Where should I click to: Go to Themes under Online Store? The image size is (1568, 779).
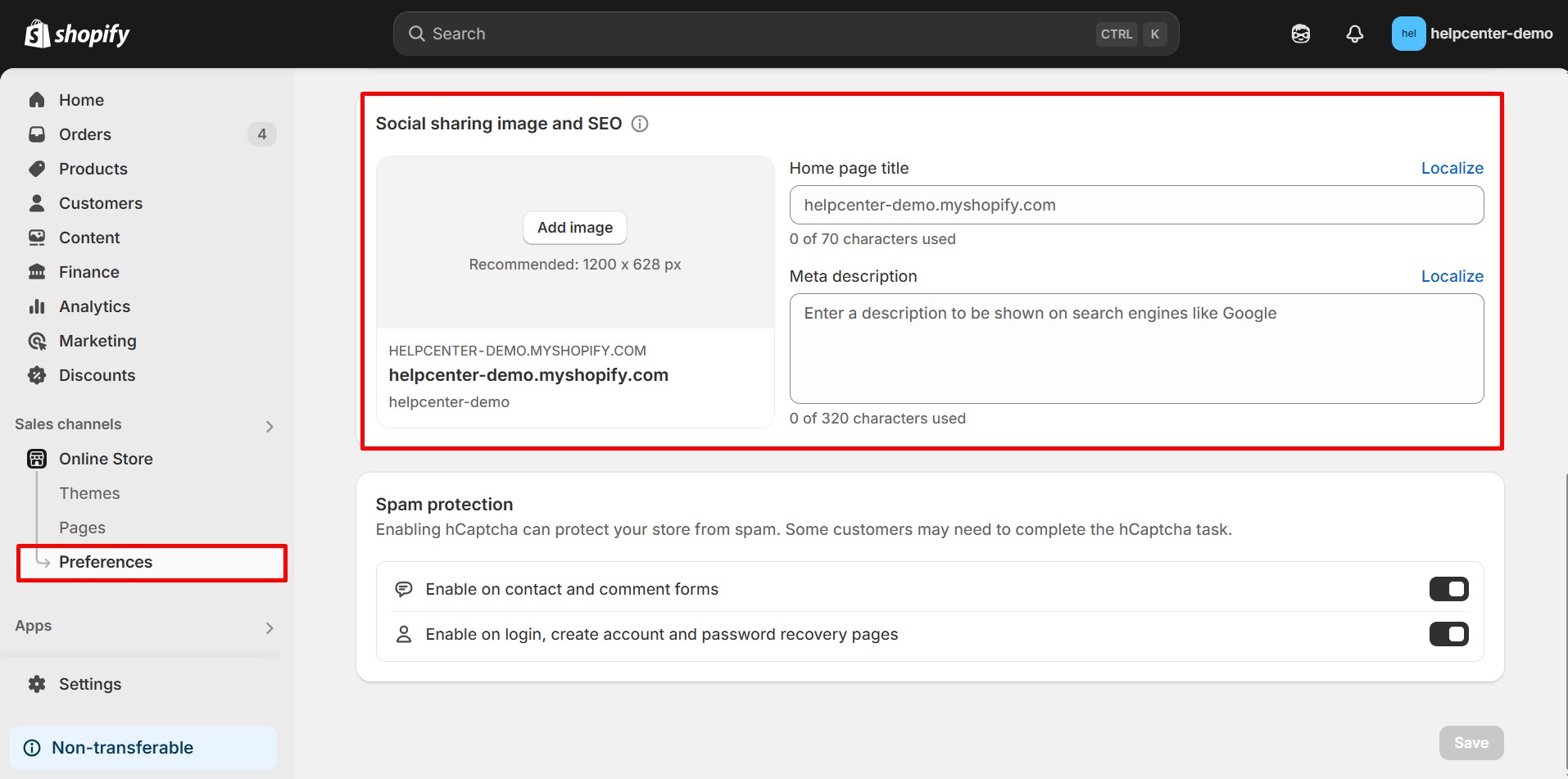[89, 493]
